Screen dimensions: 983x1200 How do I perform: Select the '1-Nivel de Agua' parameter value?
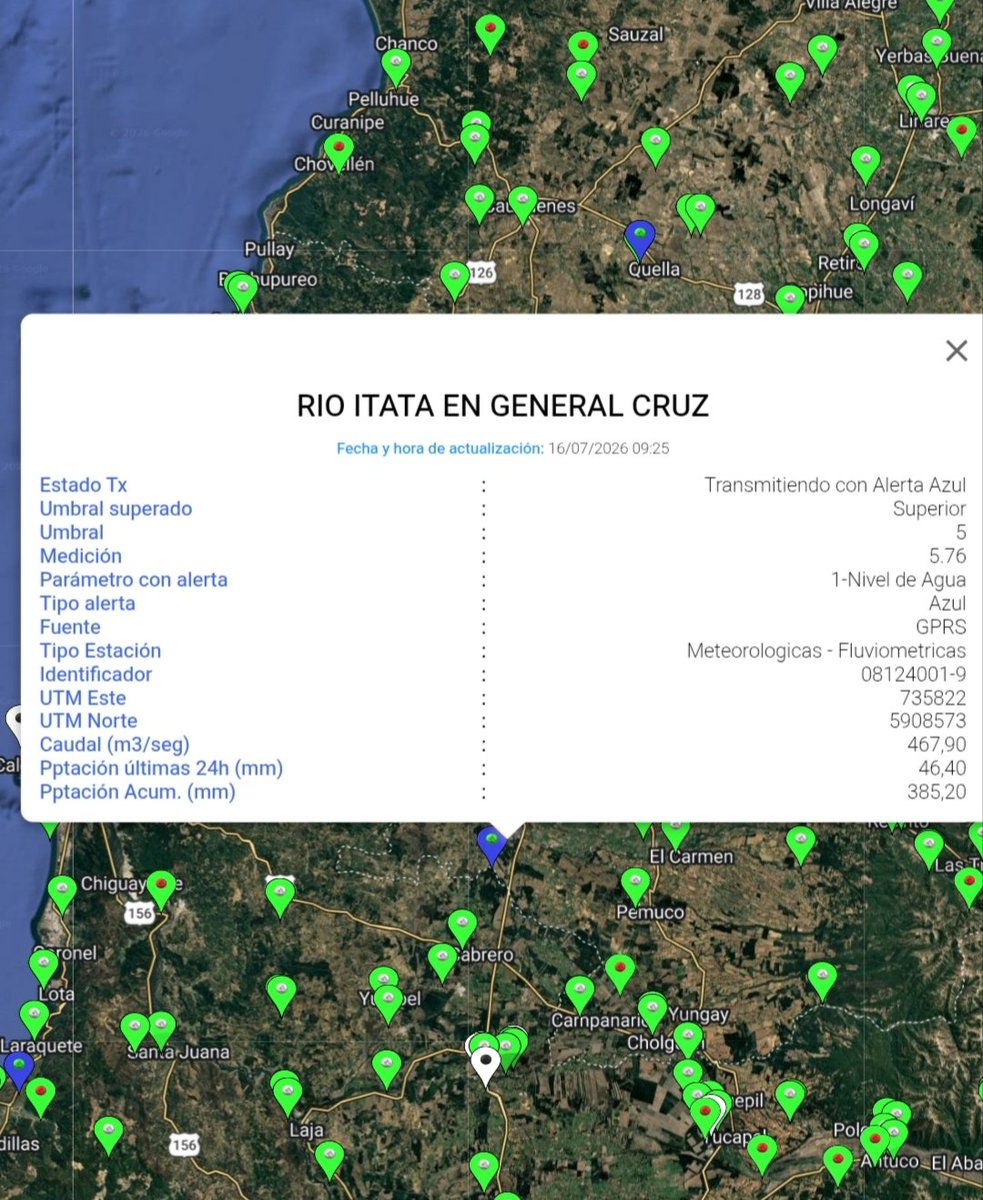(x=898, y=580)
